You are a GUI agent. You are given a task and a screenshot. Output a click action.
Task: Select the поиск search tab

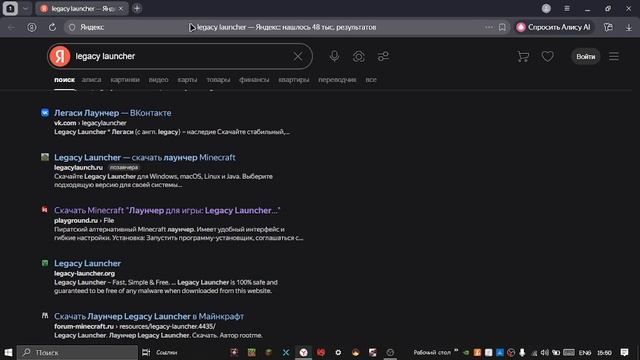tap(64, 80)
